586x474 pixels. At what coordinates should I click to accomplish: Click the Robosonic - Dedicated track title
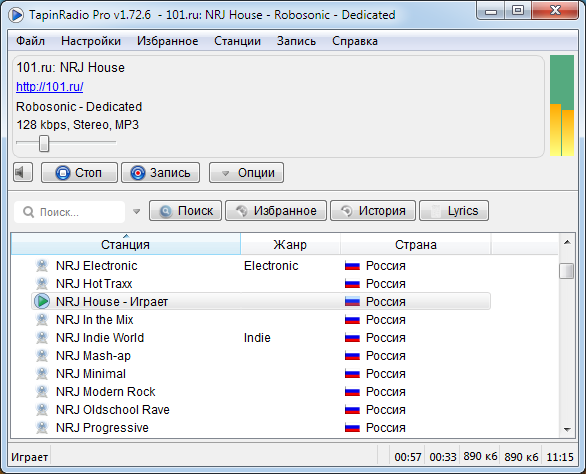pyautogui.click(x=79, y=107)
